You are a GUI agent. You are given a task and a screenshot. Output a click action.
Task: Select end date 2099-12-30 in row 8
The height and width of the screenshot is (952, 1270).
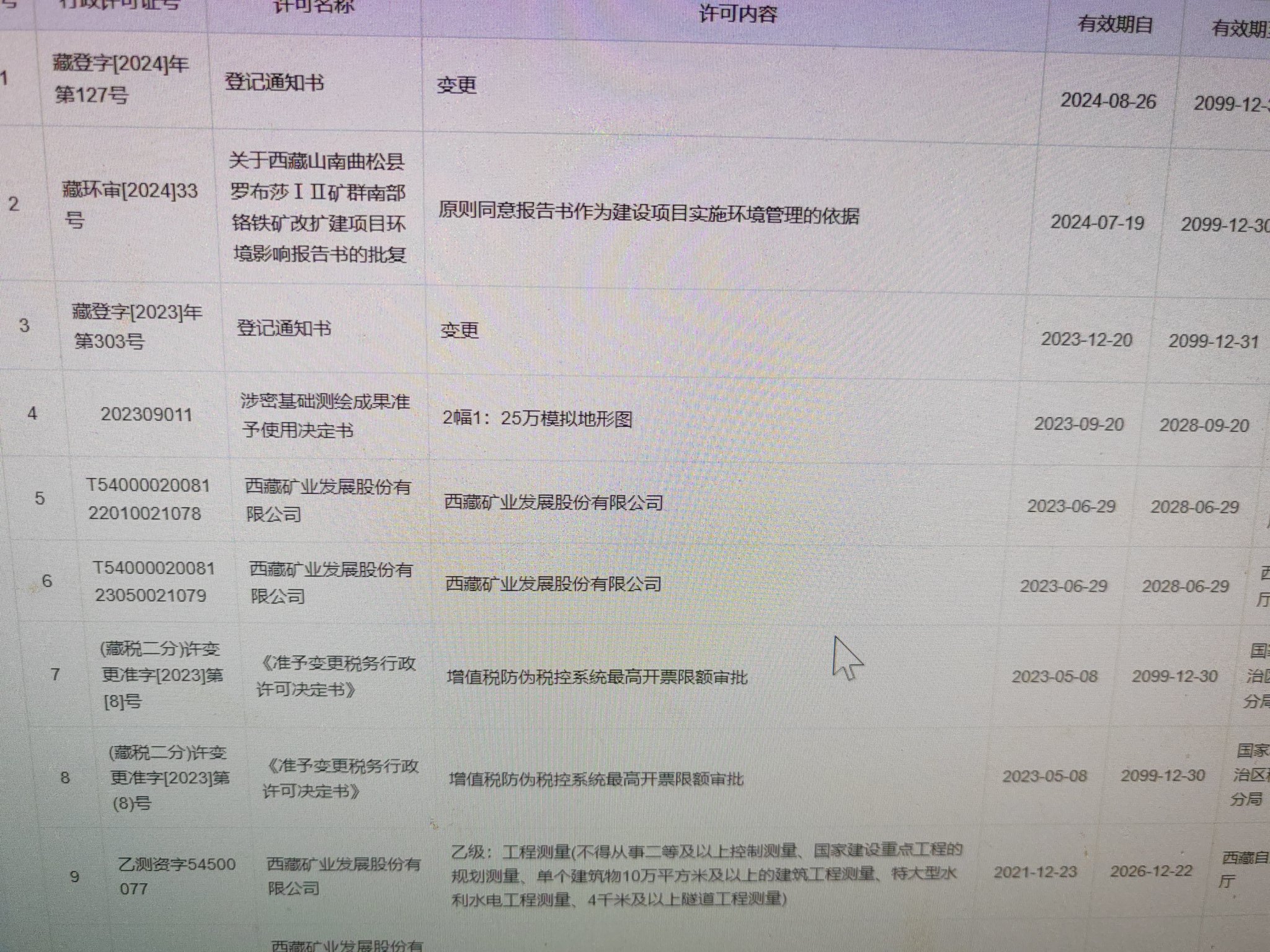(x=1163, y=775)
